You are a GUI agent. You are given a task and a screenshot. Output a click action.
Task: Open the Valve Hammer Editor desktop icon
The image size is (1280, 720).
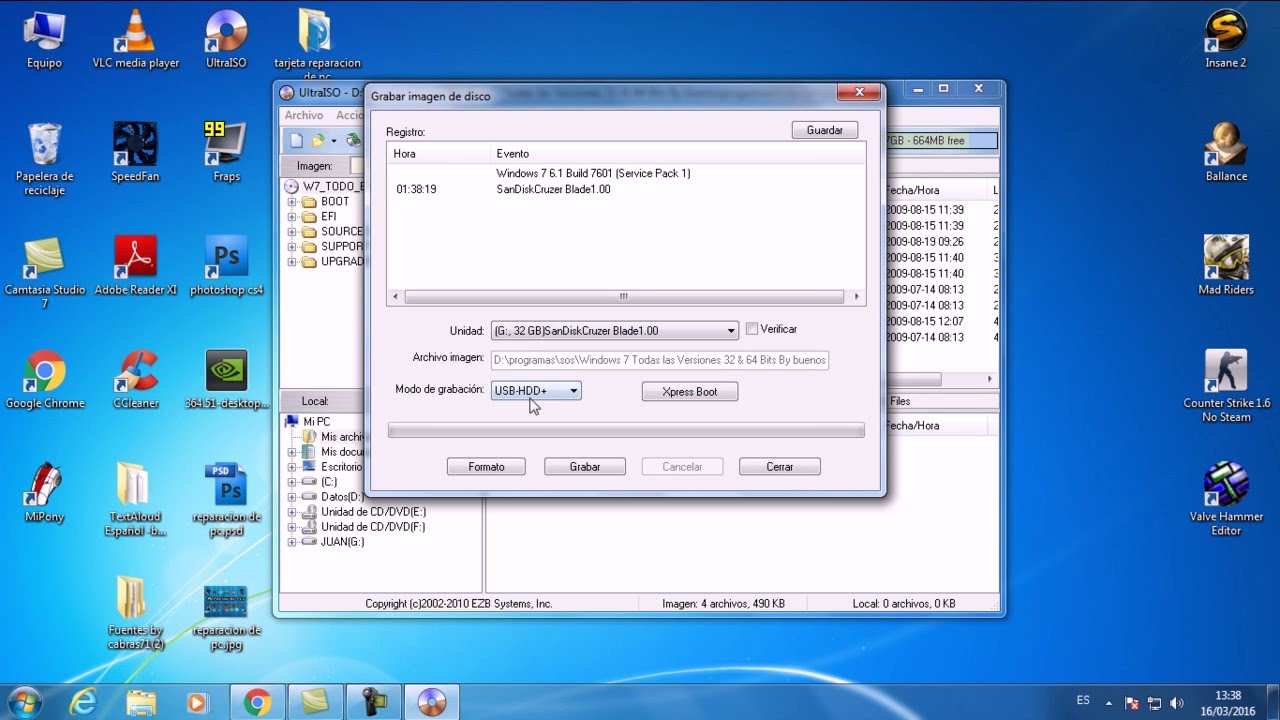point(1226,499)
